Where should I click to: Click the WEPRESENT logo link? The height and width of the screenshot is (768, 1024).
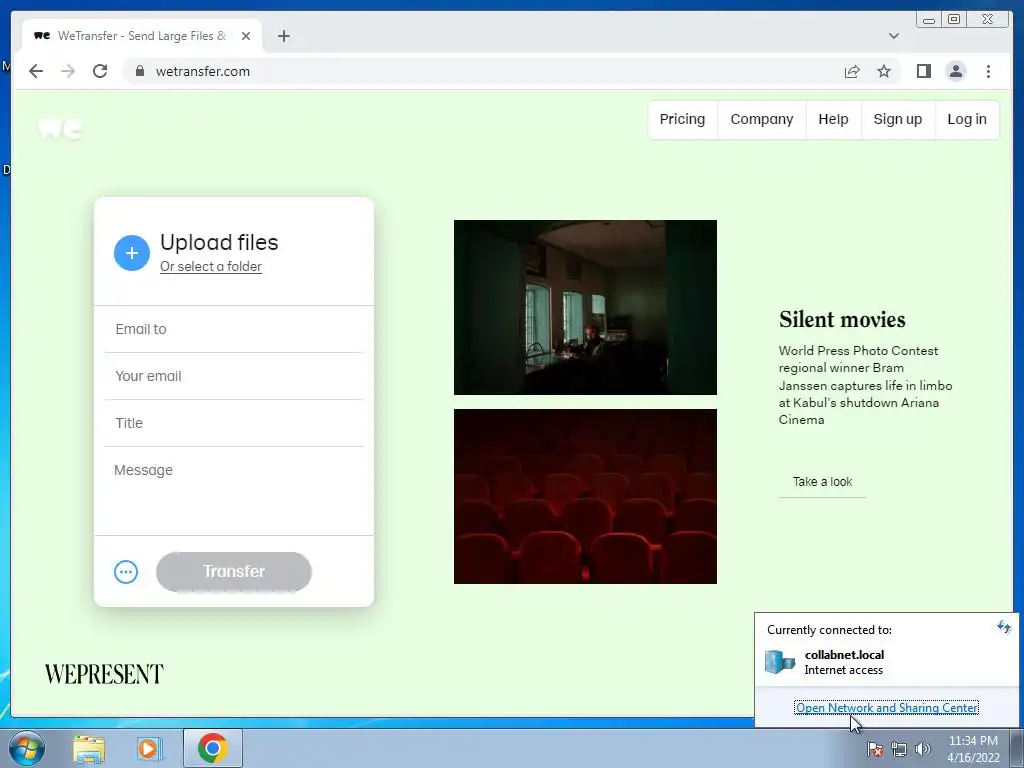[x=104, y=674]
